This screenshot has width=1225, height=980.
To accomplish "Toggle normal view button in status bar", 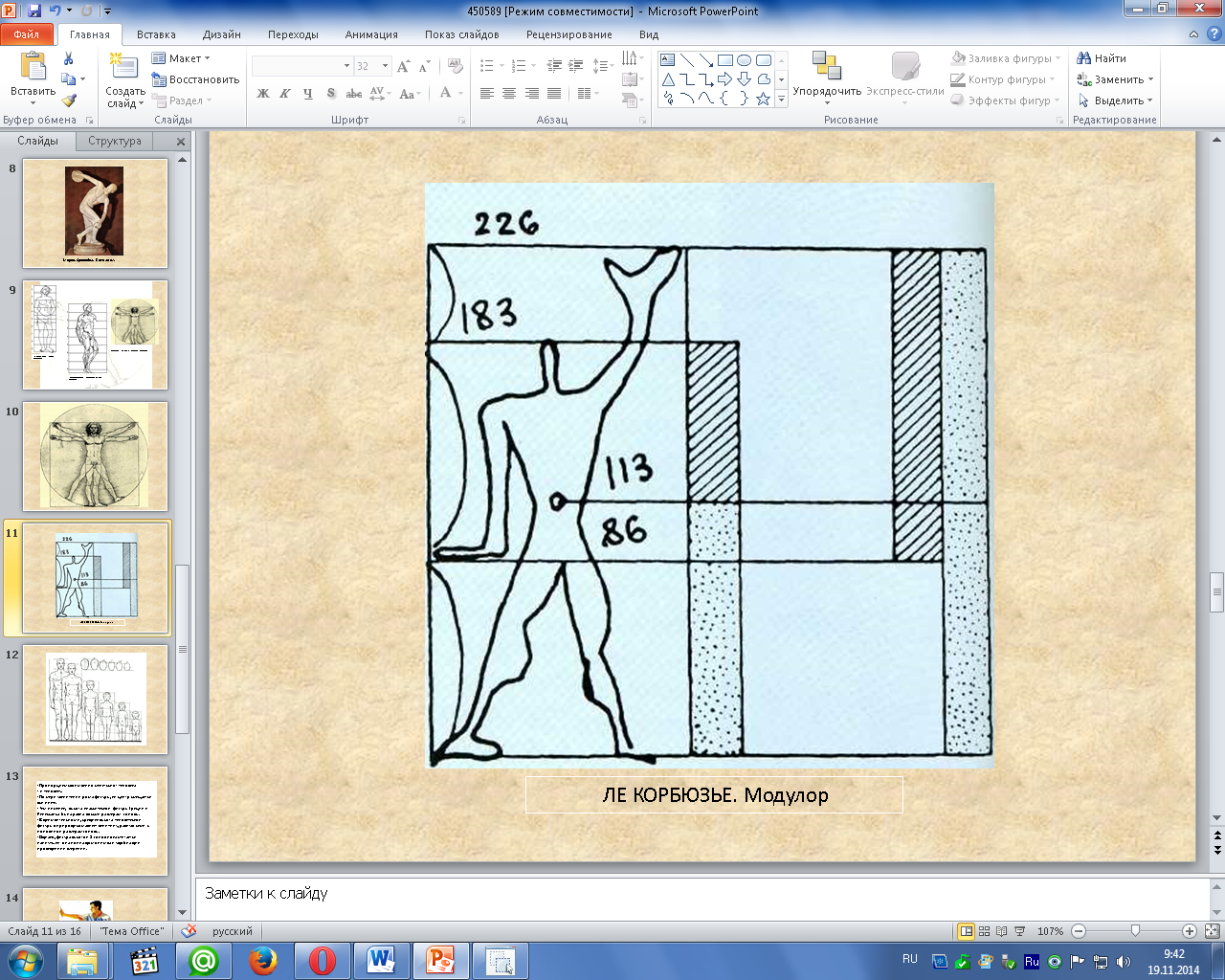I will (x=967, y=931).
